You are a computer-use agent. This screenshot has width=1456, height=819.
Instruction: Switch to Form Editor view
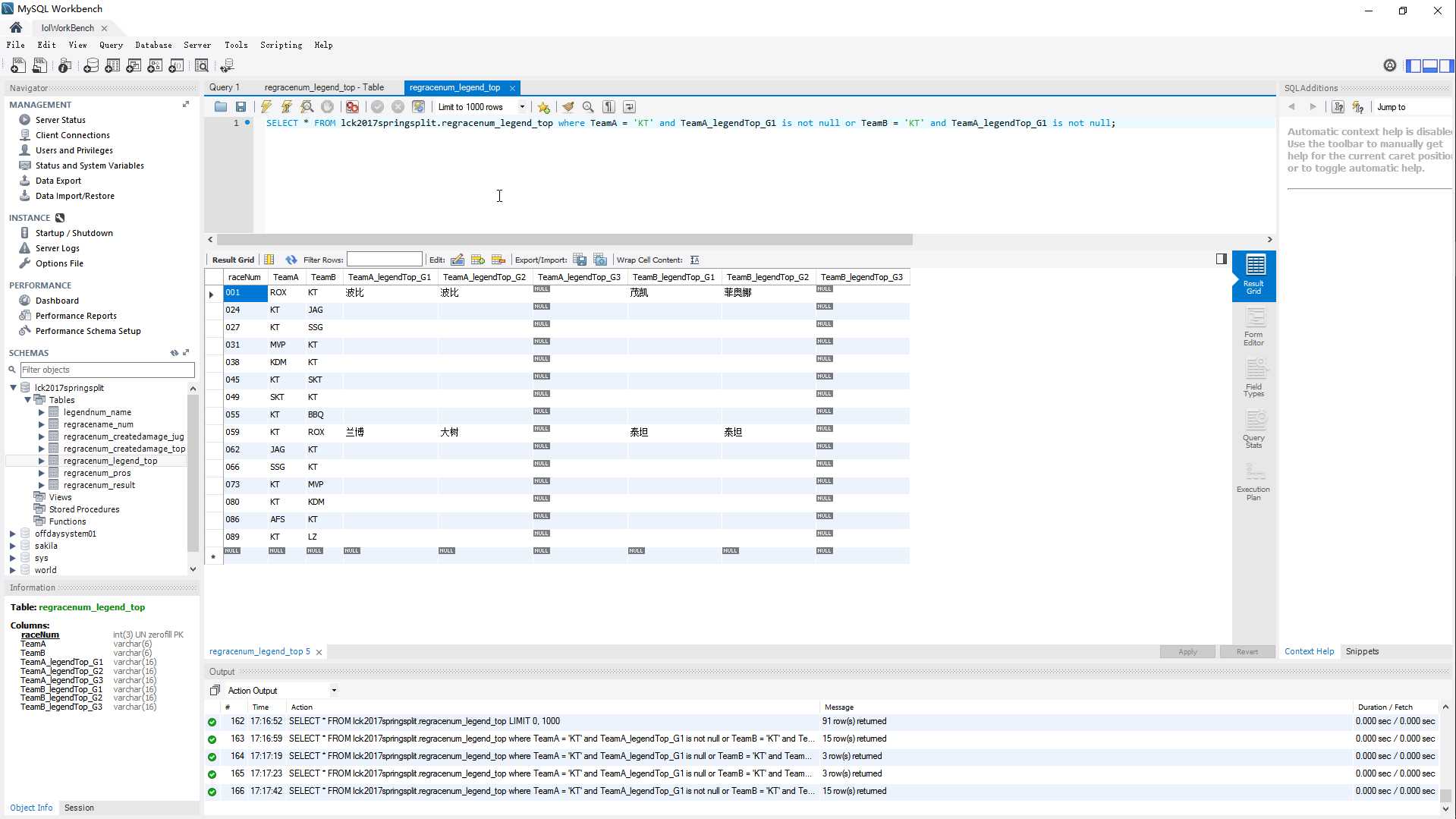1253,327
